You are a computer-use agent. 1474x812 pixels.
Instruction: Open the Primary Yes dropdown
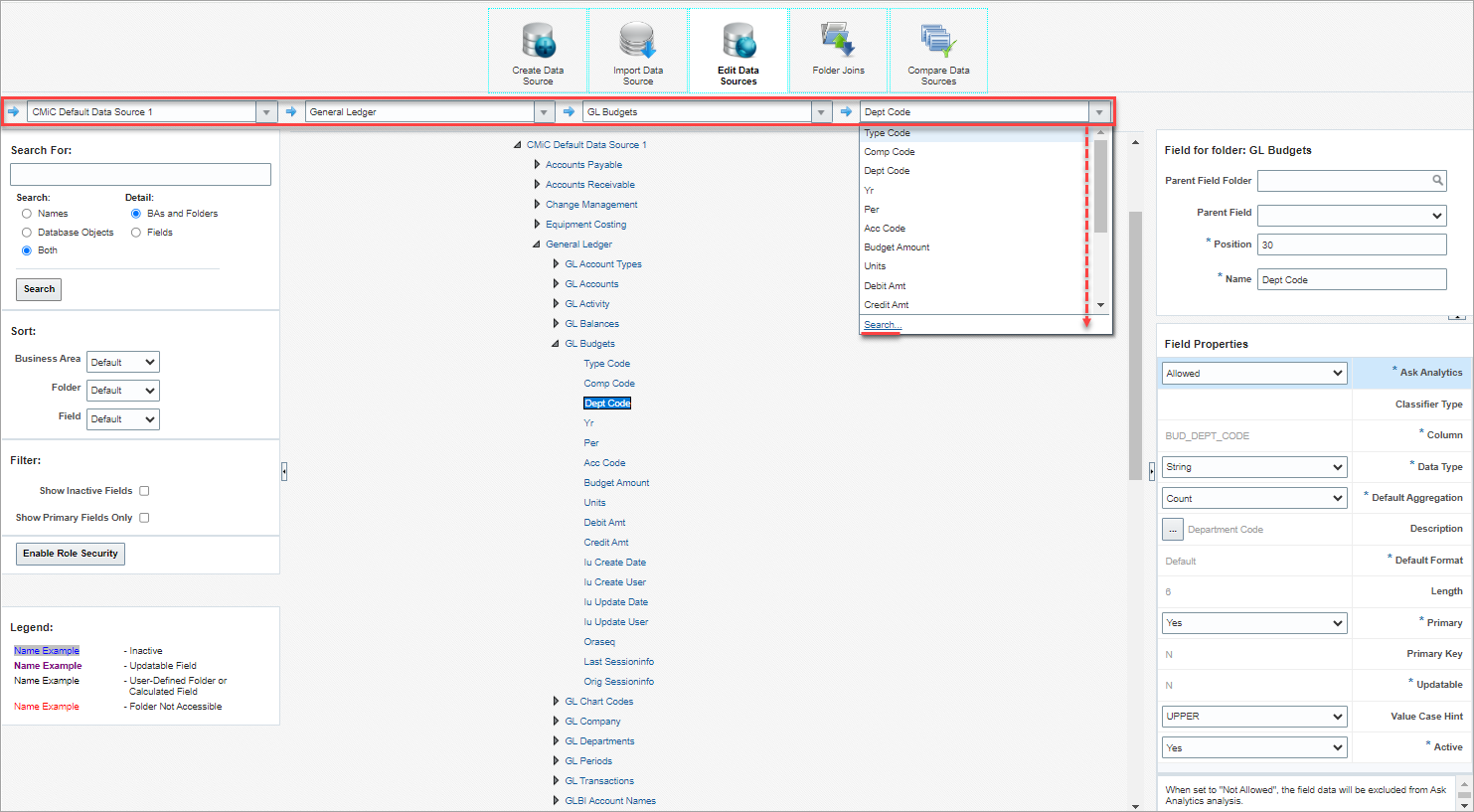1254,623
